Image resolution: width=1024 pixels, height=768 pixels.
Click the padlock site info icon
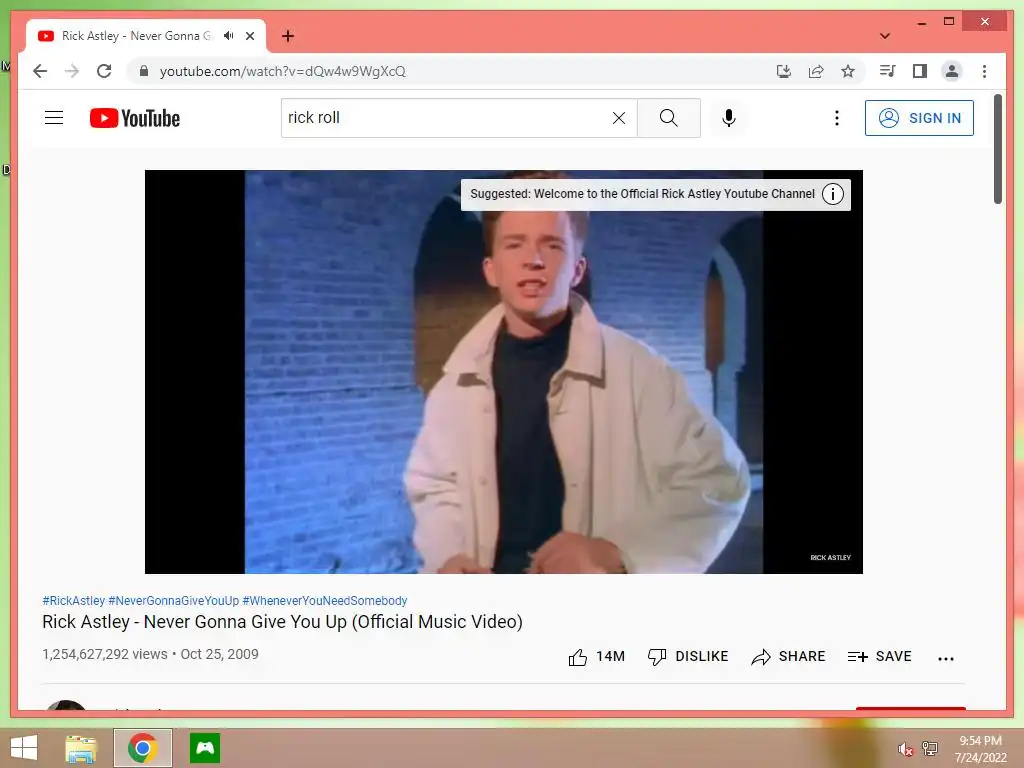[144, 71]
